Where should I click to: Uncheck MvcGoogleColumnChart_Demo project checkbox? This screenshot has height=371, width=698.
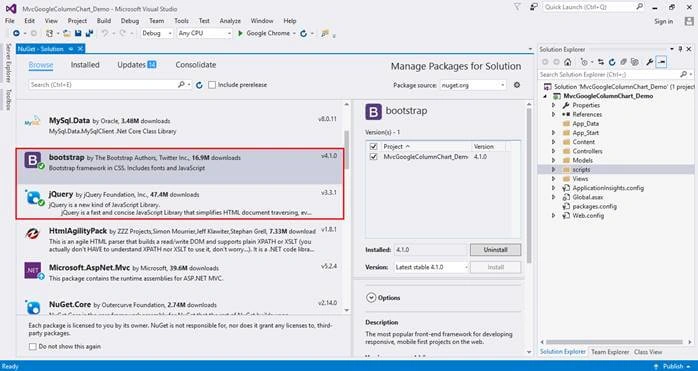(x=373, y=157)
